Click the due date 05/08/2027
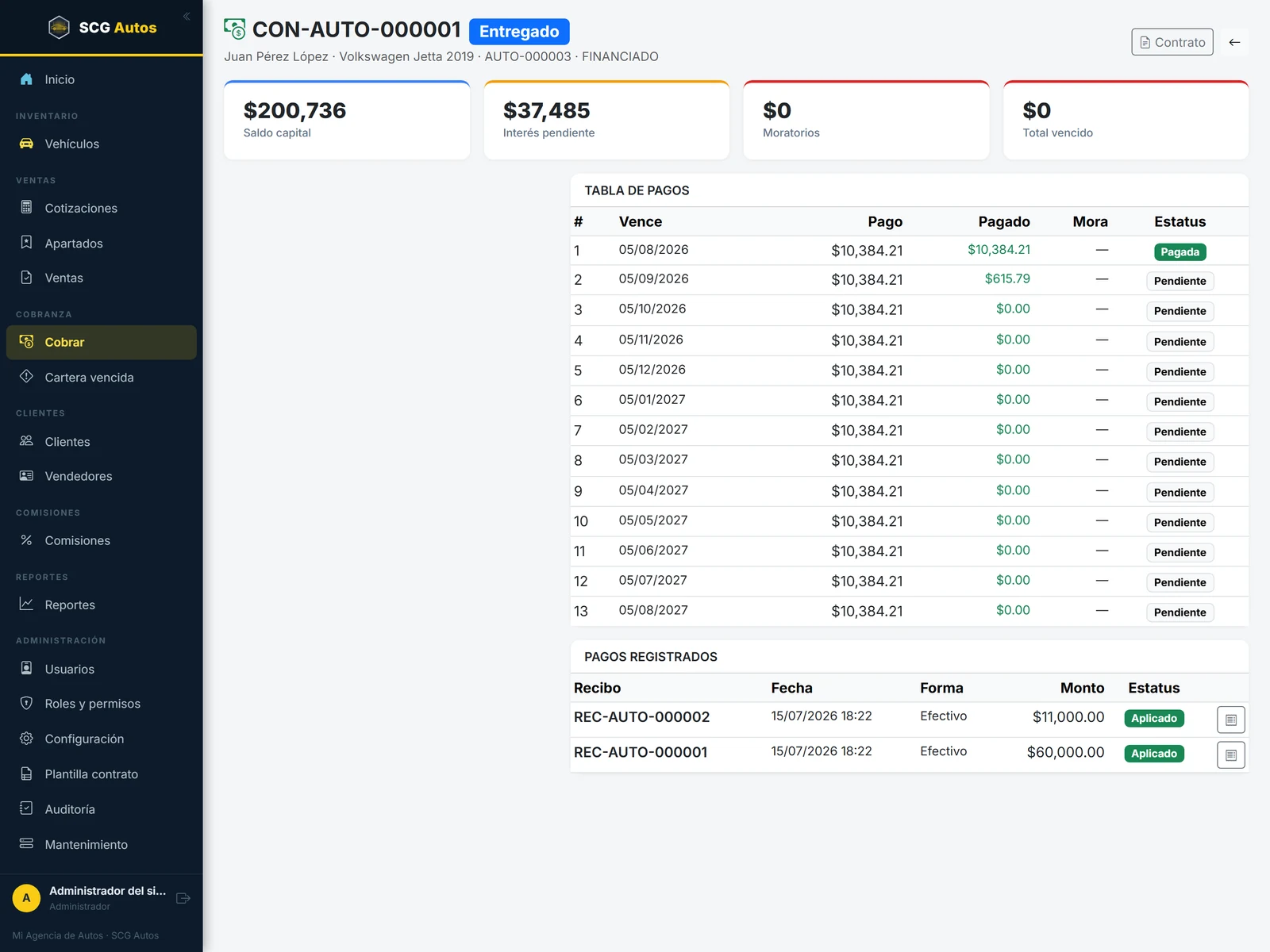Viewport: 1270px width, 952px height. [653, 610]
